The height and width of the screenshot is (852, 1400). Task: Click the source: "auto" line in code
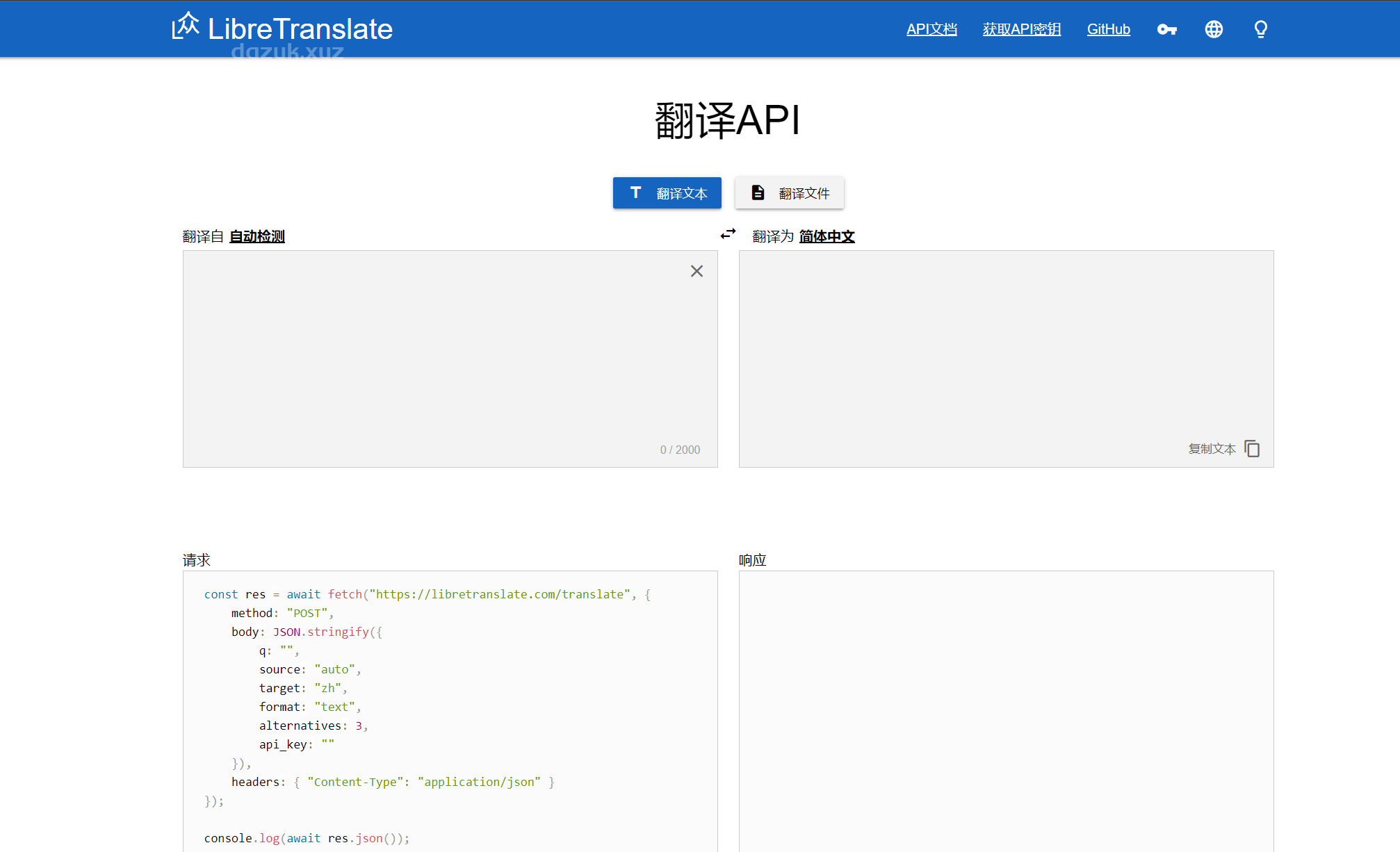310,669
